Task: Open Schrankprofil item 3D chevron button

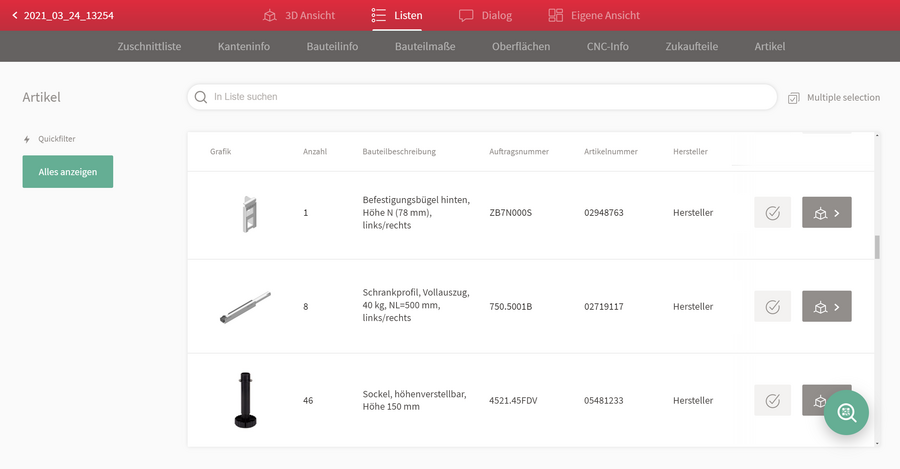Action: [x=827, y=307]
